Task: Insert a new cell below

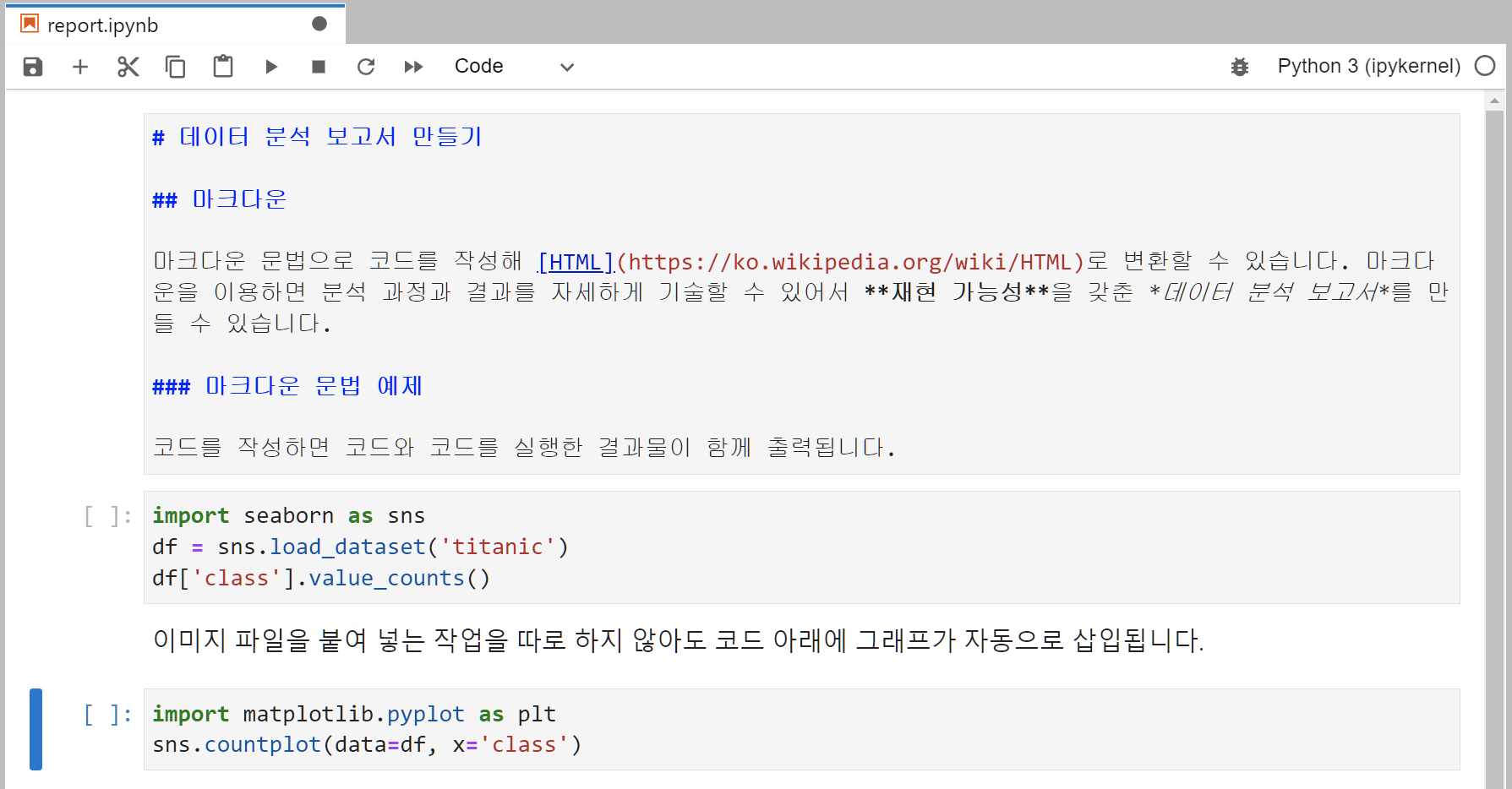Action: point(79,67)
